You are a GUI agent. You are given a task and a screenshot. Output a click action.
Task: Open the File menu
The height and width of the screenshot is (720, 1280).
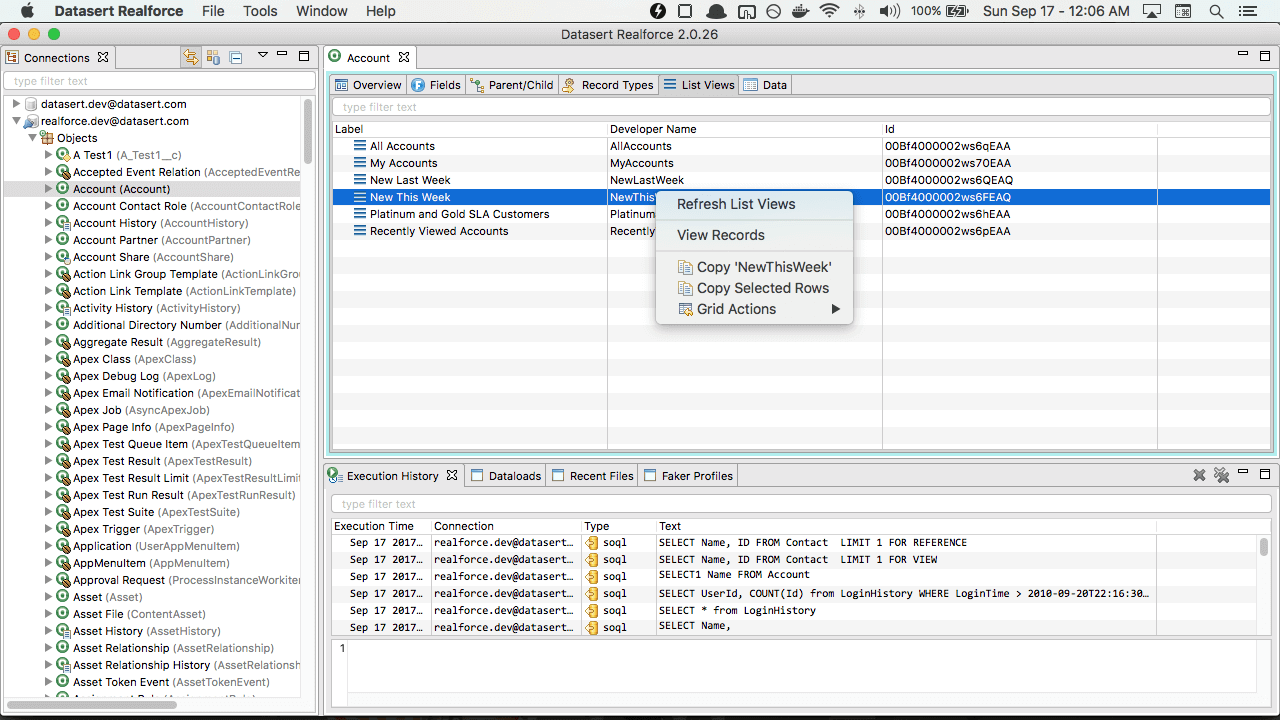213,11
